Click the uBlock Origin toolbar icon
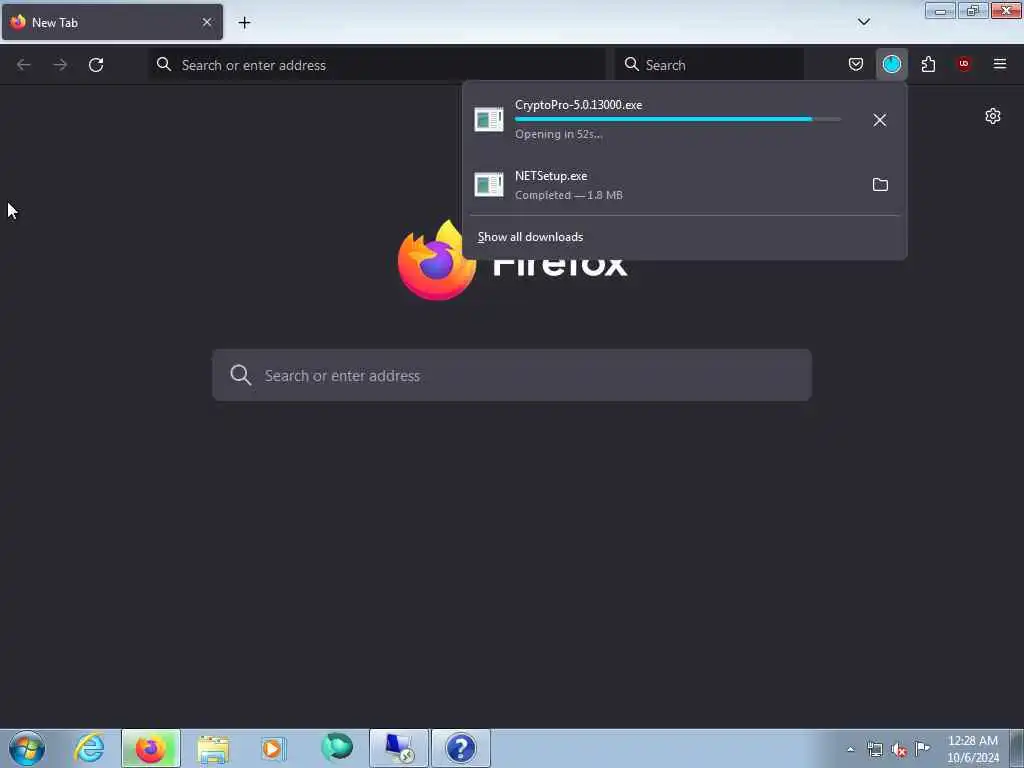Viewport: 1024px width, 768px height. point(964,64)
